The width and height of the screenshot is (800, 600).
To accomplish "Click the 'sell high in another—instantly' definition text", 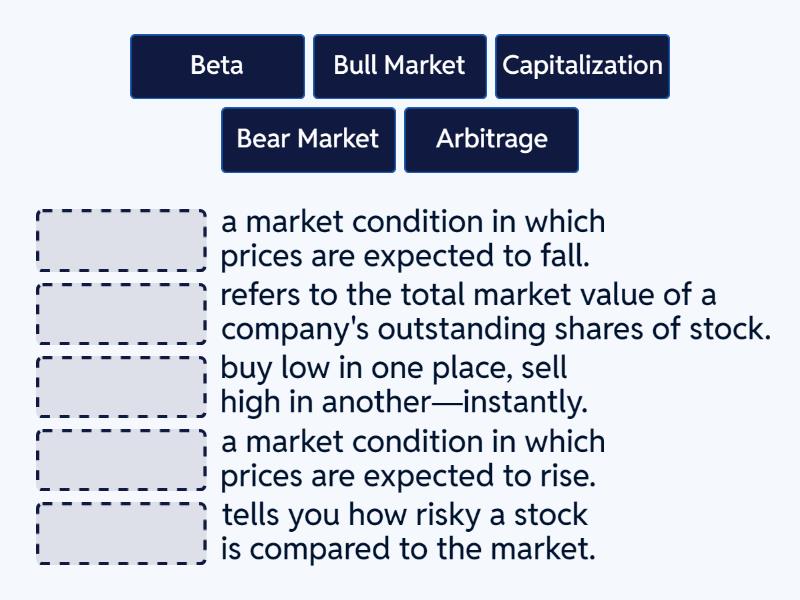I will pyautogui.click(x=400, y=386).
